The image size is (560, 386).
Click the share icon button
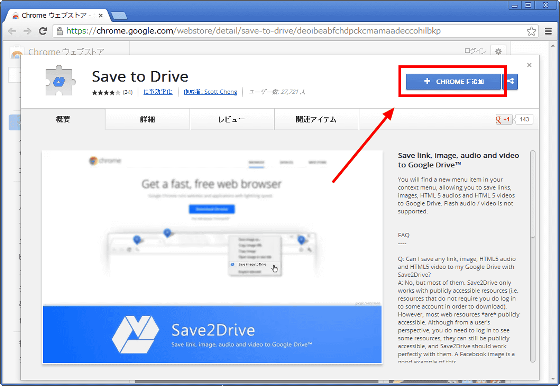coord(510,82)
